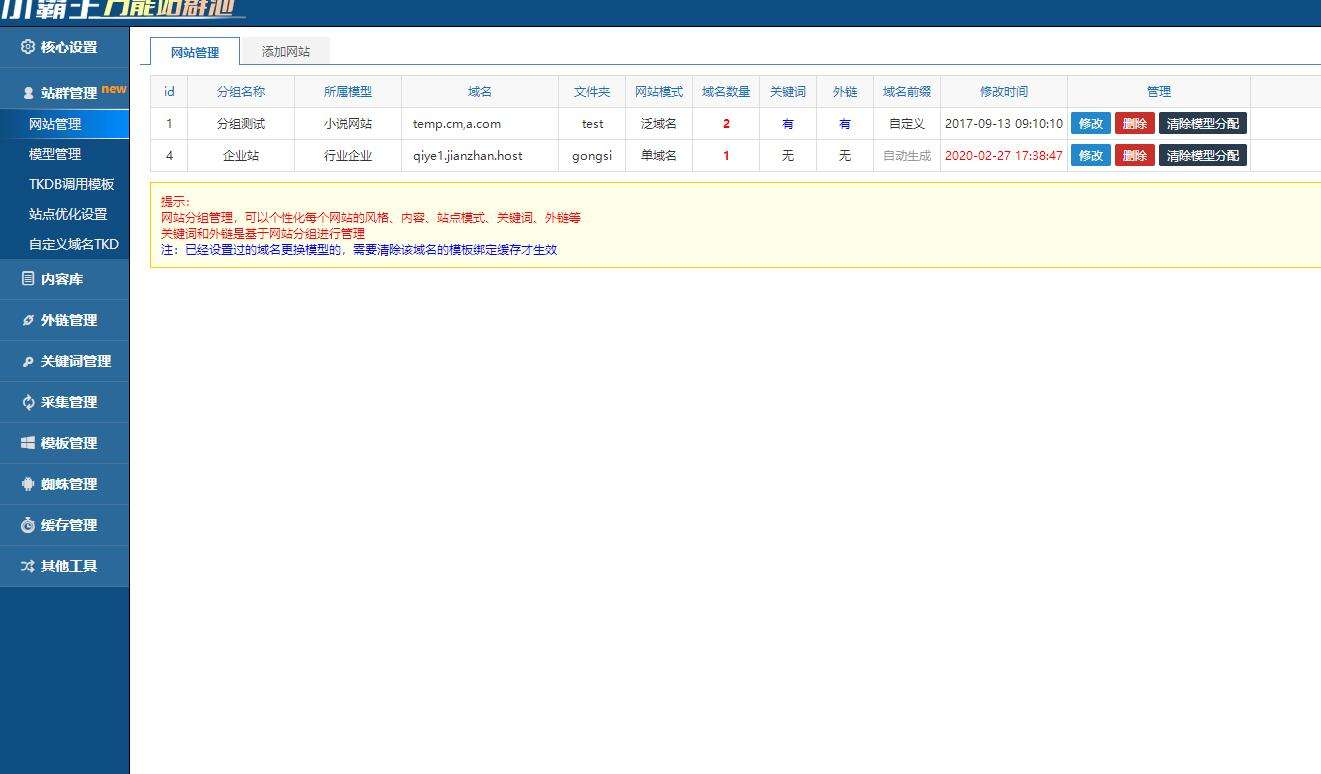Click the android icon beside 蜘蛛管理
Screen dimensions: 1321x774
click(x=28, y=484)
